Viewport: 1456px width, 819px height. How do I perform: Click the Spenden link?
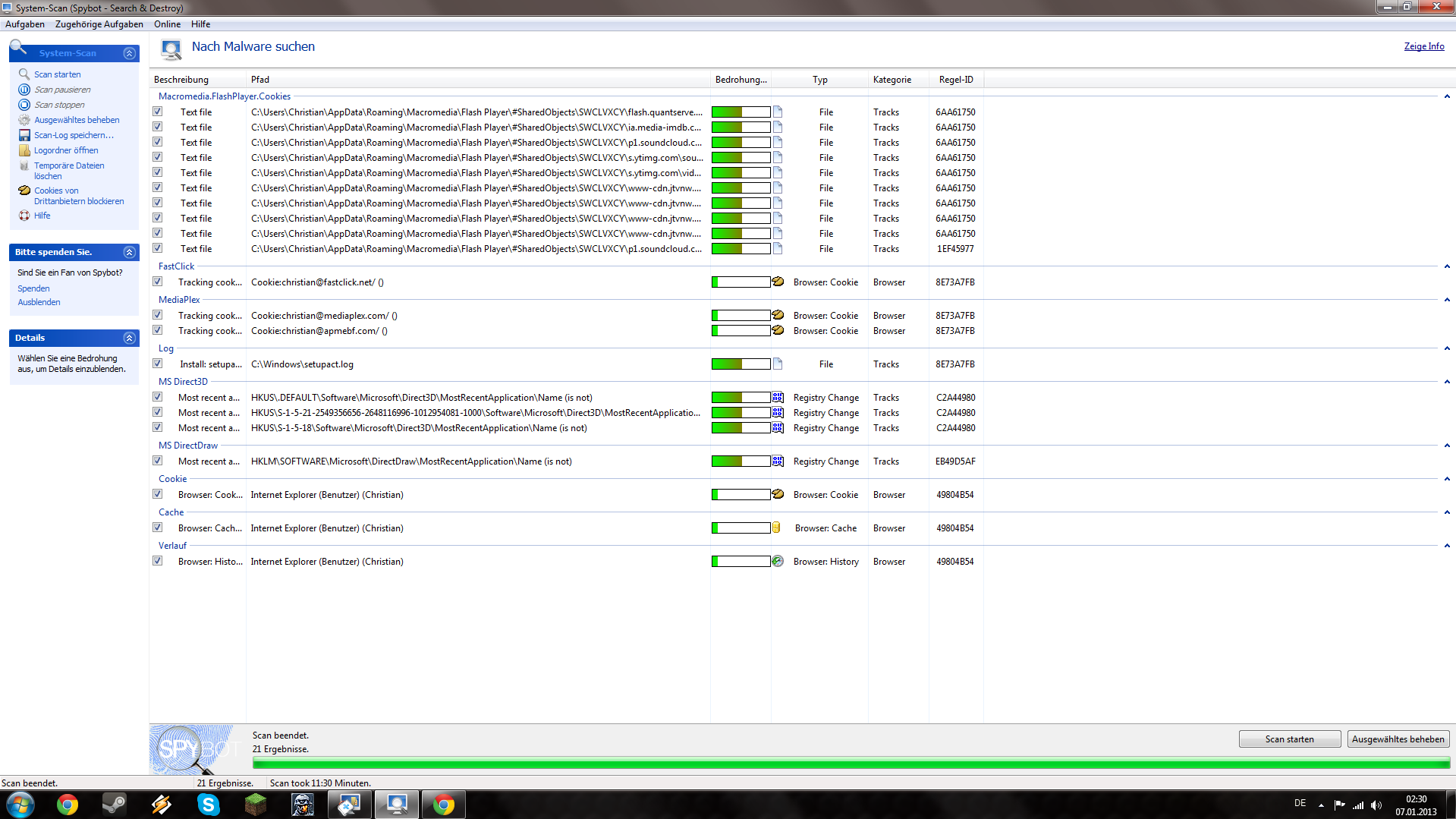point(33,288)
